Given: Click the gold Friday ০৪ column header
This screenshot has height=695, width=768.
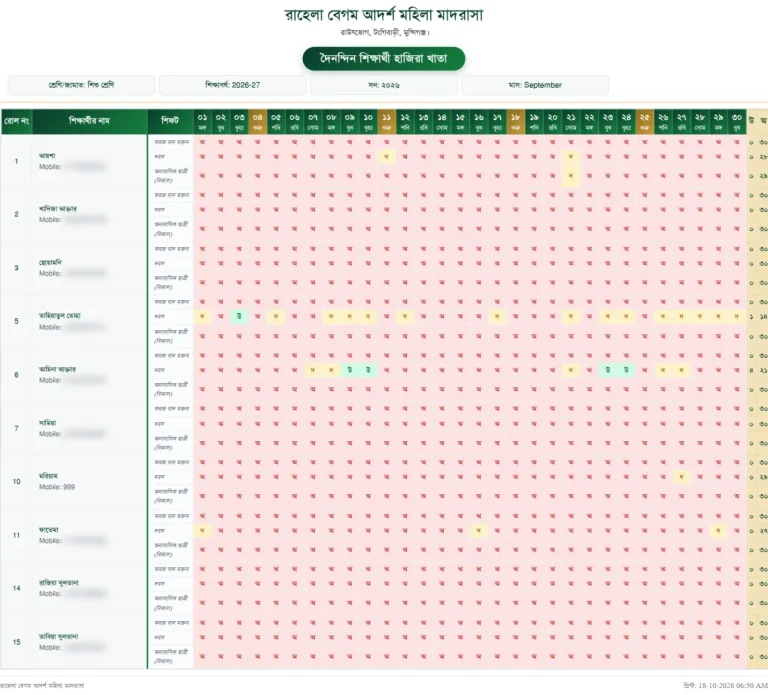Looking at the screenshot, I should pos(258,121).
